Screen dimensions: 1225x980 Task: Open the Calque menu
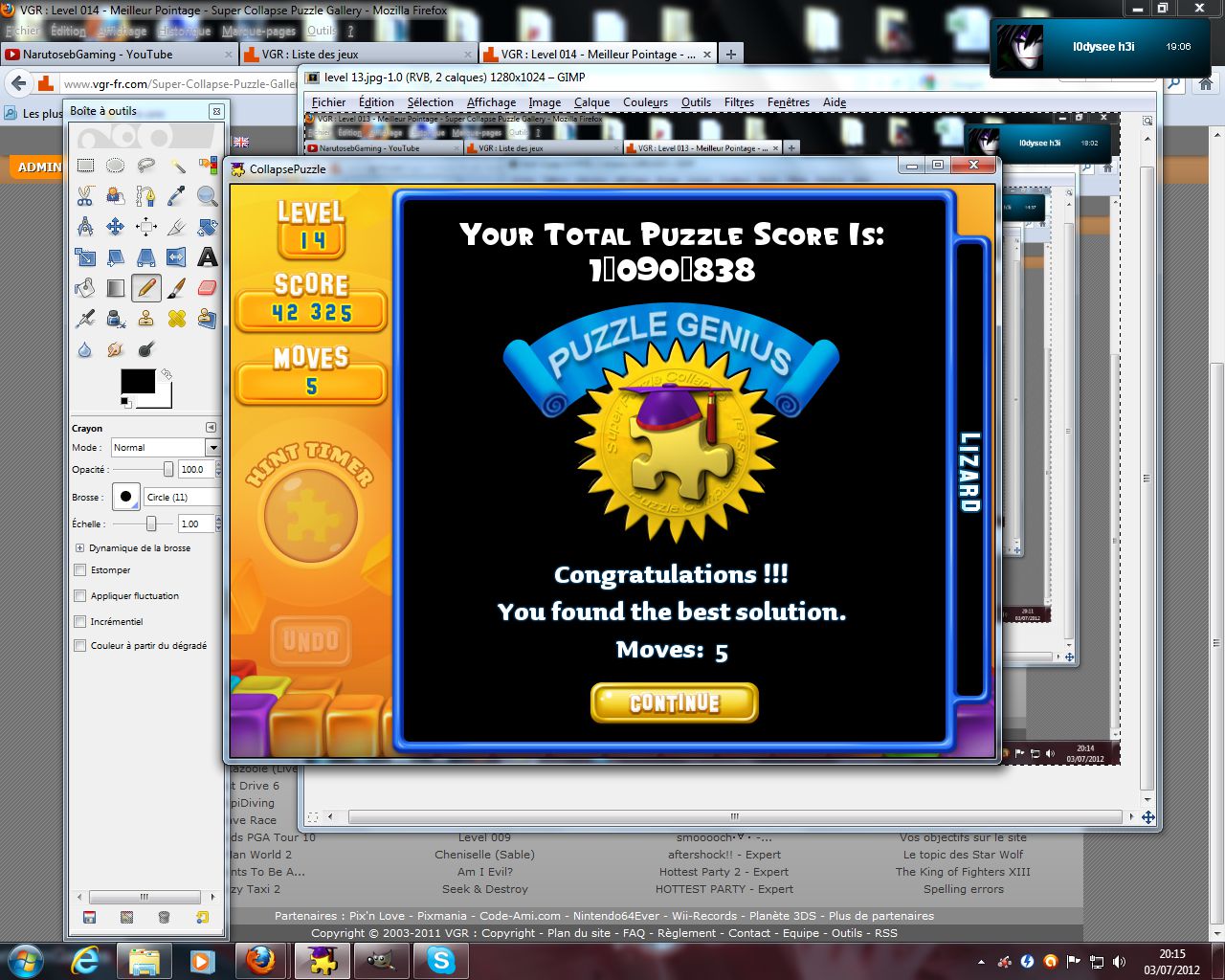pos(591,102)
